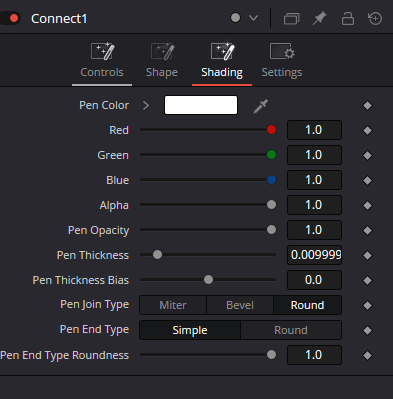This screenshot has height=399, width=393.
Task: Set Pen Join Type to Bevel
Action: click(x=240, y=305)
